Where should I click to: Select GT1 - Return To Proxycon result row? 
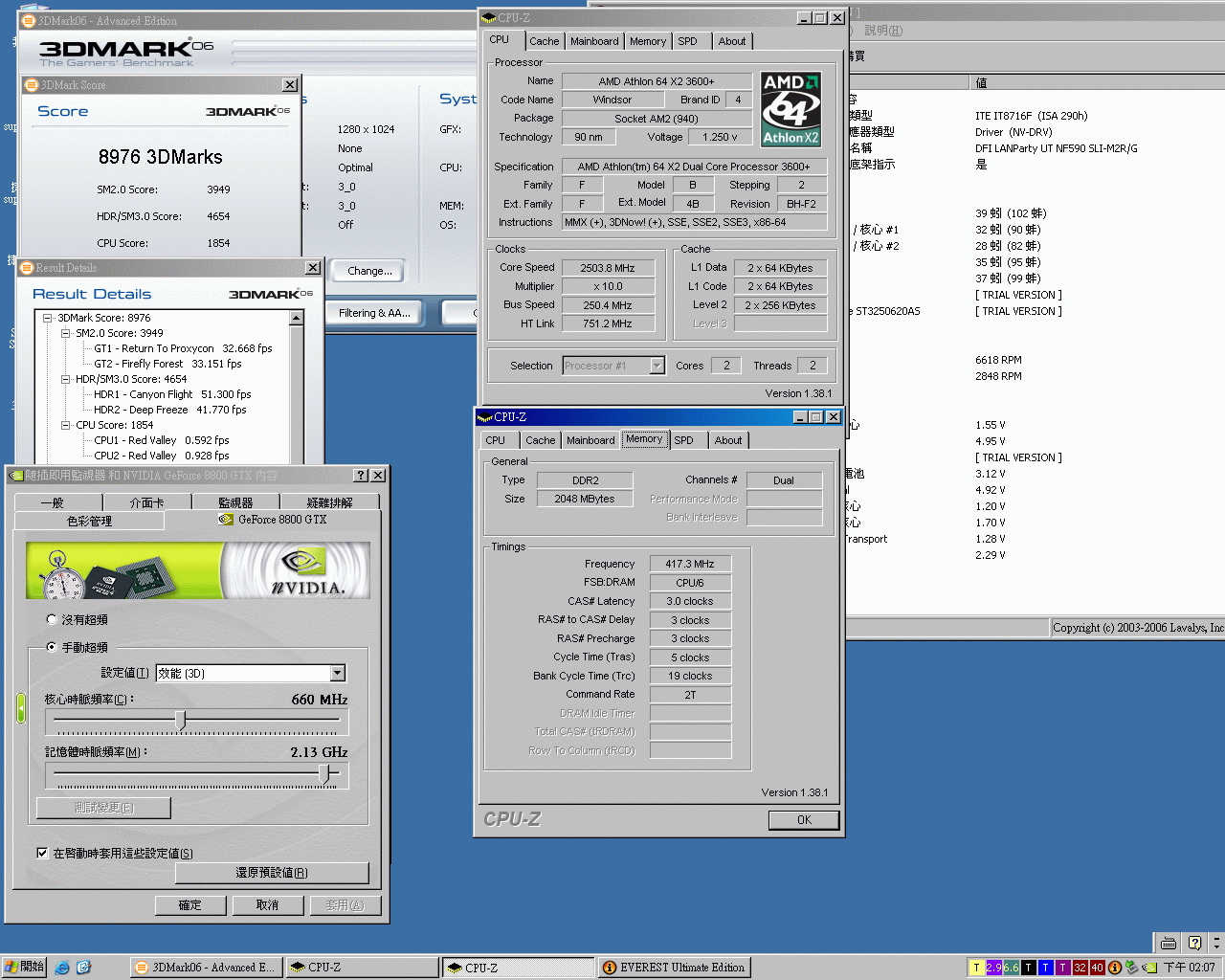tap(183, 348)
